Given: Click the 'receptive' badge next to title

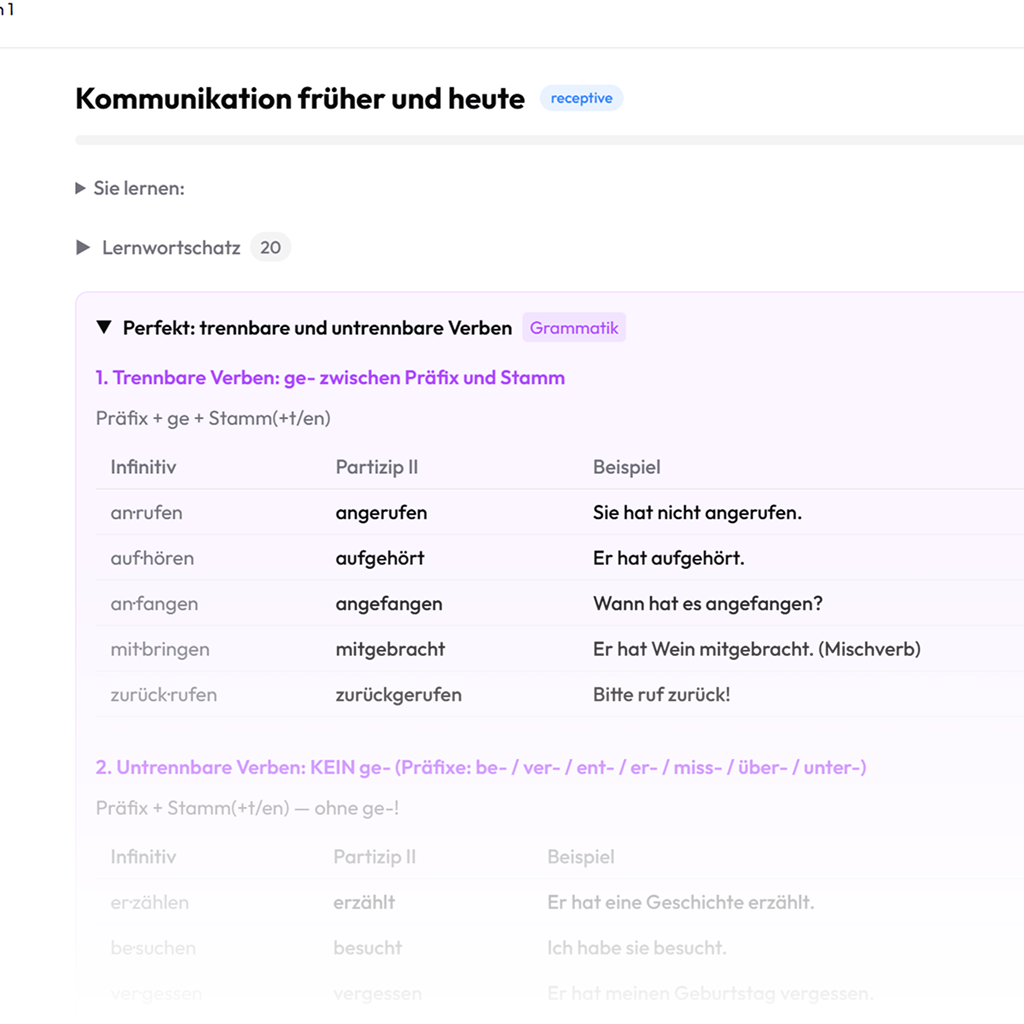Looking at the screenshot, I should (581, 99).
